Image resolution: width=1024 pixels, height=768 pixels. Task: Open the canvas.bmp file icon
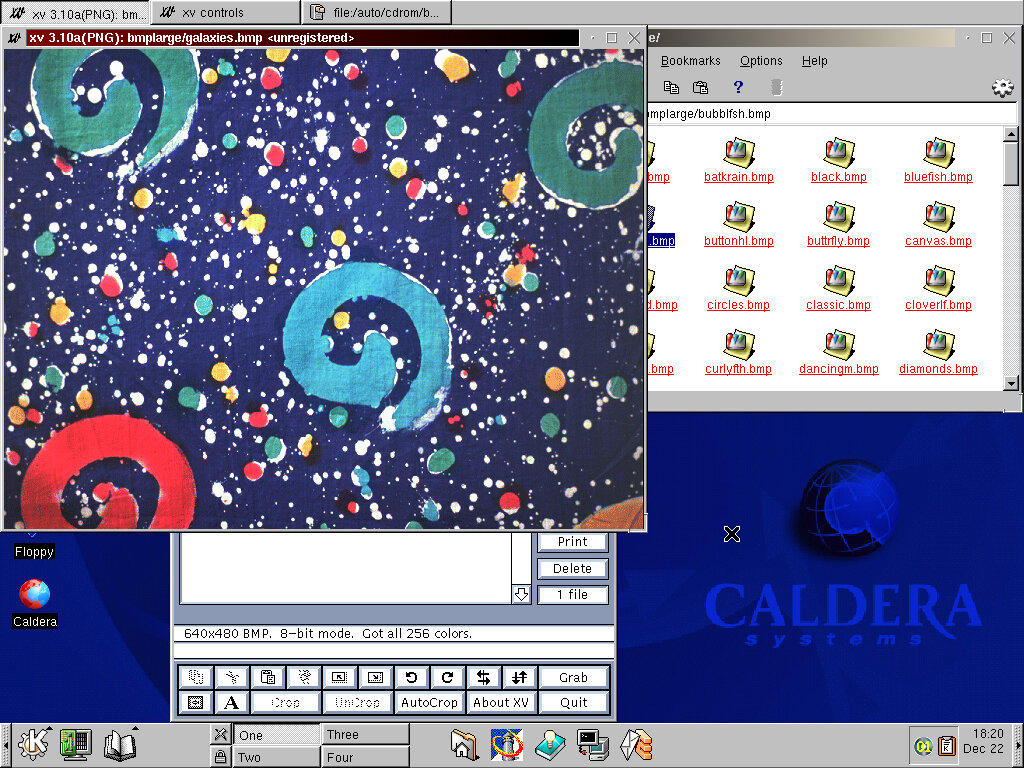point(938,217)
